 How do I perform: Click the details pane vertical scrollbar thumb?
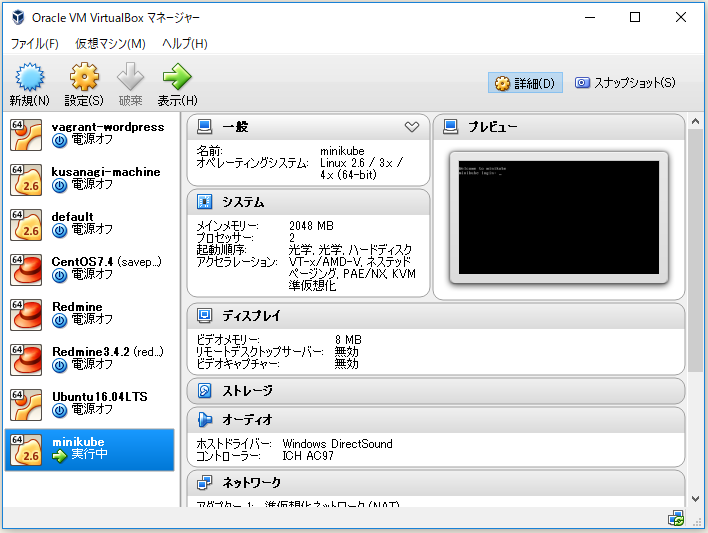[695, 251]
